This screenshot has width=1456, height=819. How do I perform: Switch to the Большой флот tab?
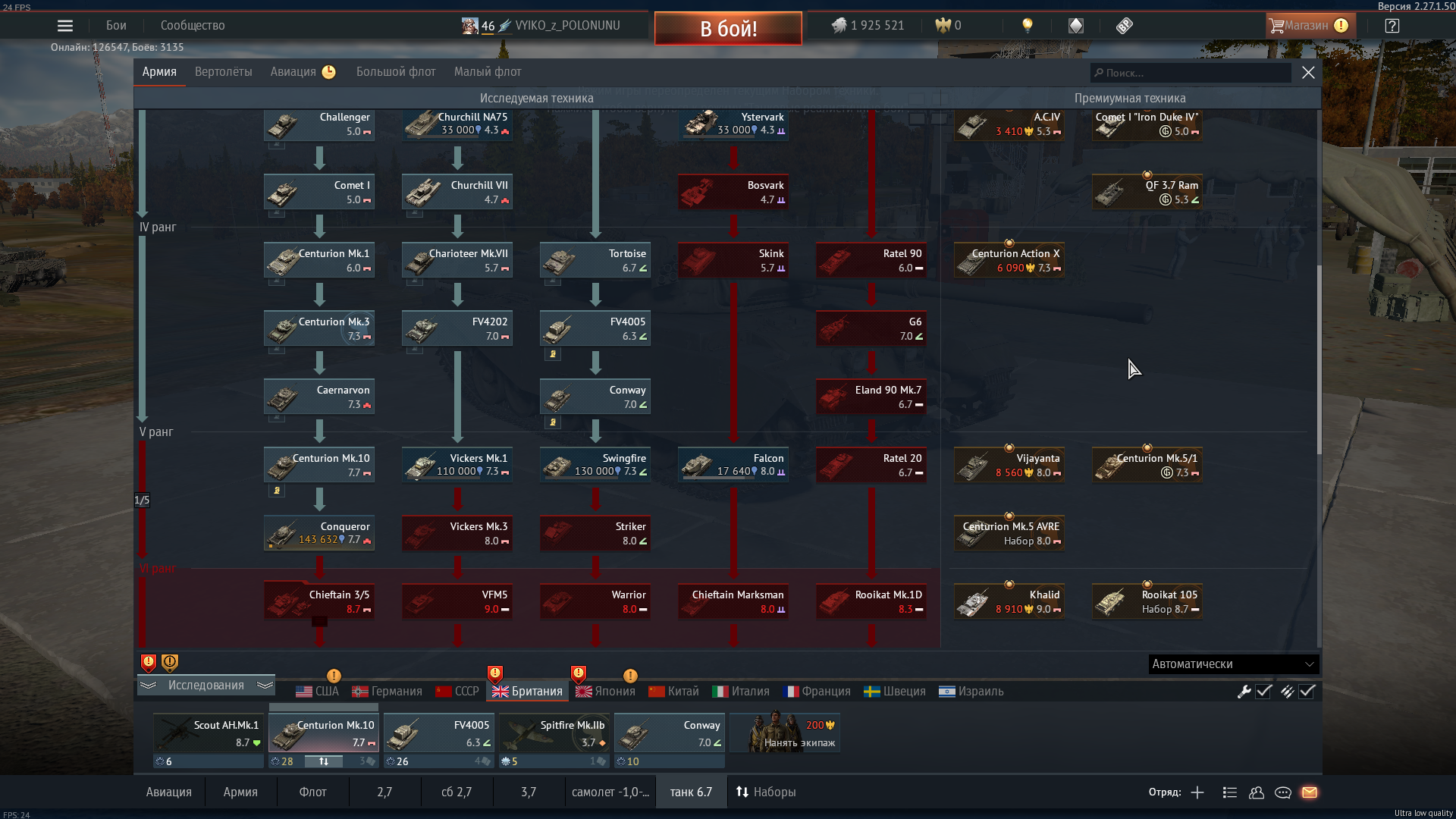396,72
